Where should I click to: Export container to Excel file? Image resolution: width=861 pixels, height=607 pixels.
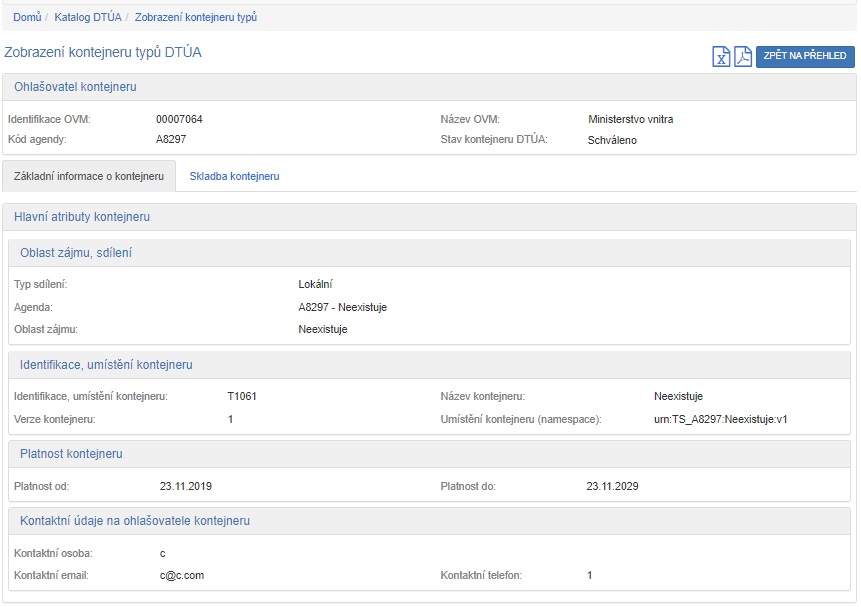[721, 56]
